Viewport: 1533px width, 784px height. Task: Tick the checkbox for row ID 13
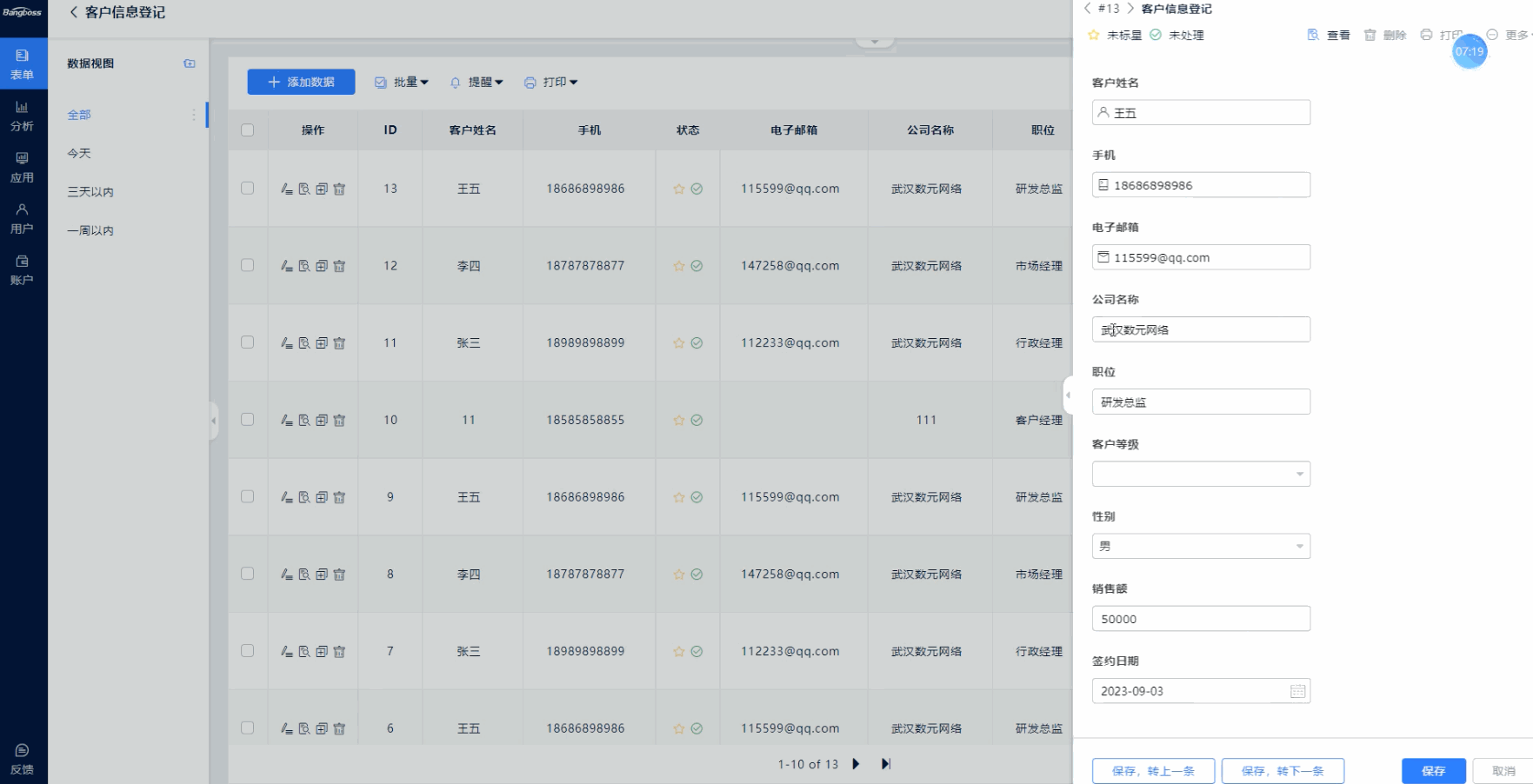coord(248,189)
